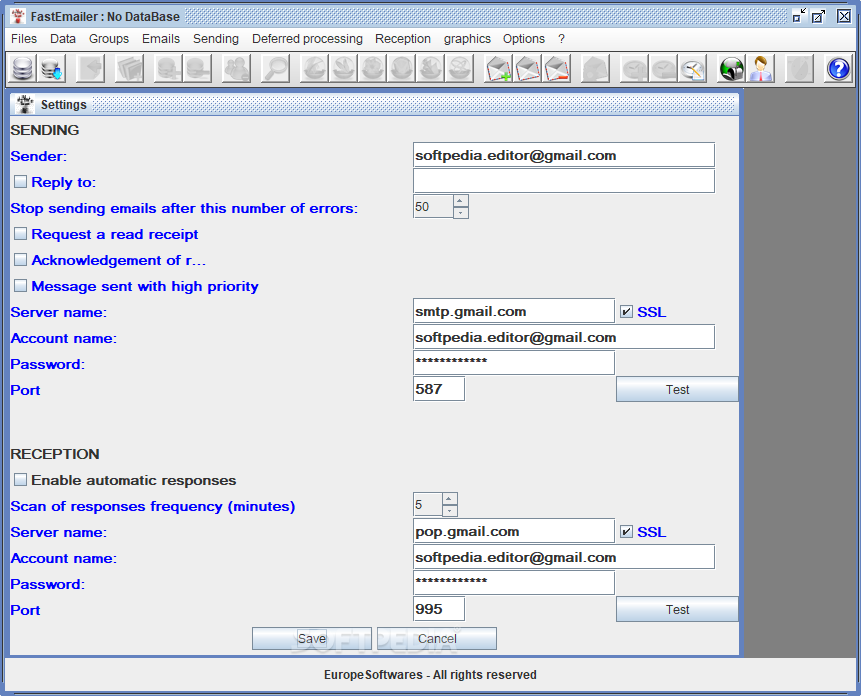Screen dimensions: 861x696
Task: Click the blue question mark help icon
Action: [x=838, y=69]
